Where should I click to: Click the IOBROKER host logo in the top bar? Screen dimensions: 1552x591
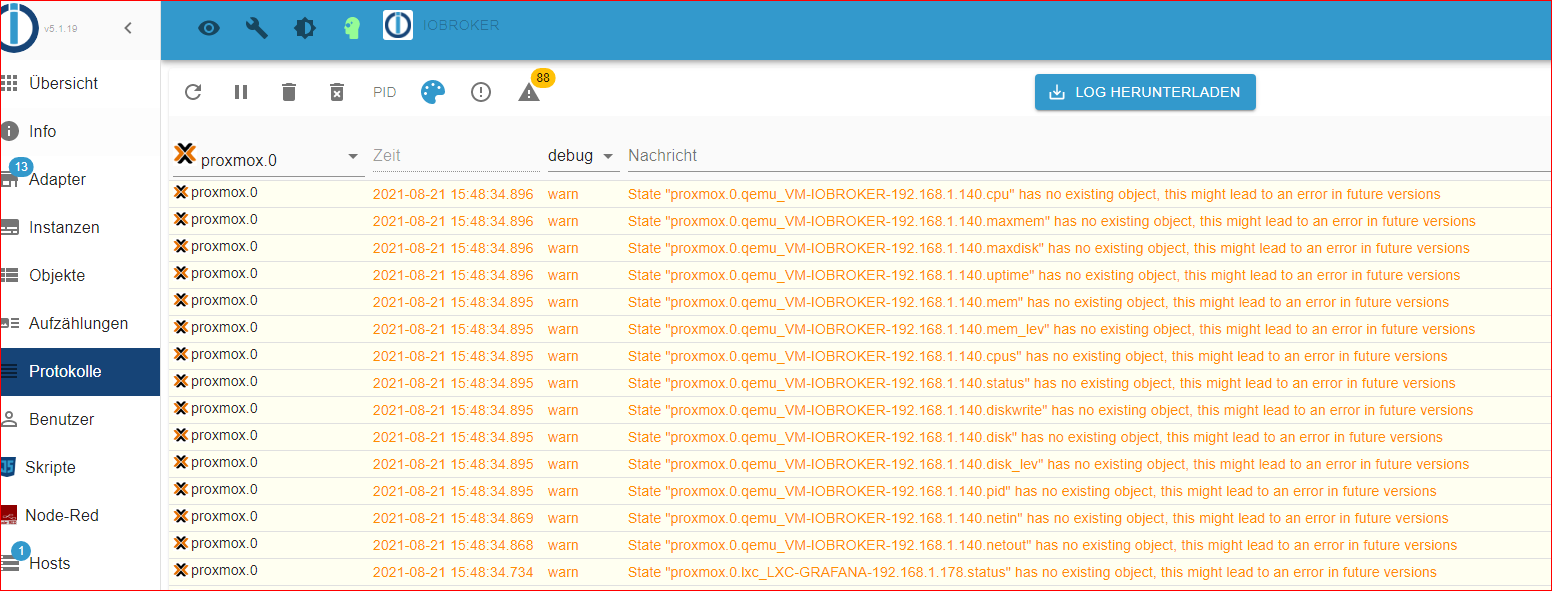pyautogui.click(x=398, y=26)
